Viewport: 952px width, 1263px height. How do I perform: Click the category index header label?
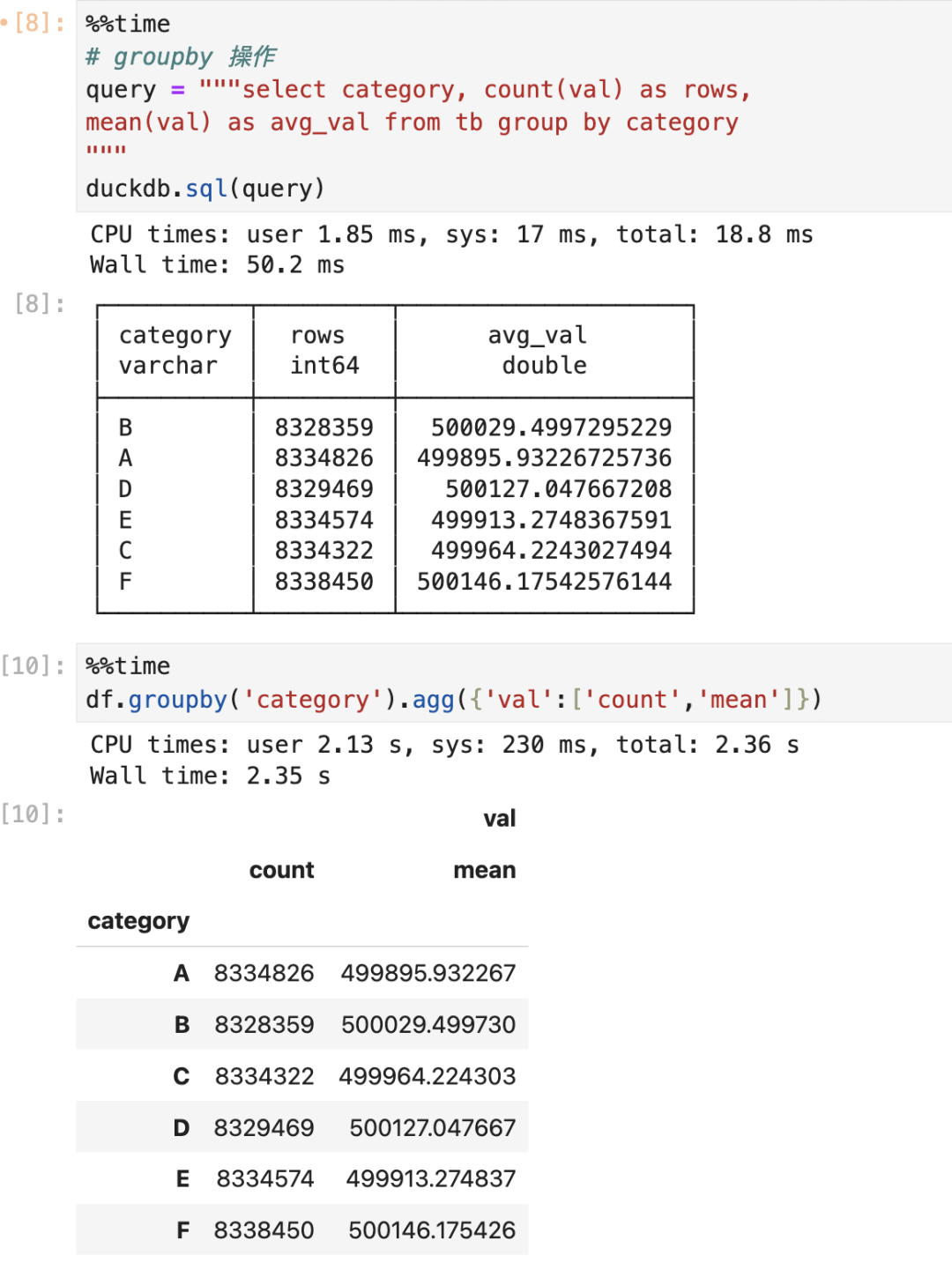click(138, 921)
